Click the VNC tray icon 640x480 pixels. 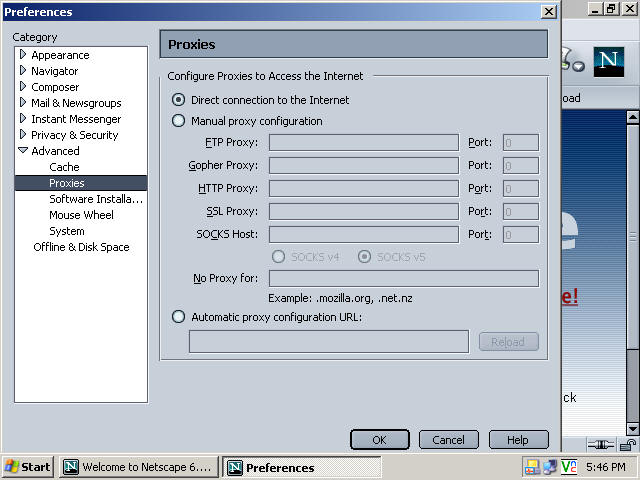569,466
